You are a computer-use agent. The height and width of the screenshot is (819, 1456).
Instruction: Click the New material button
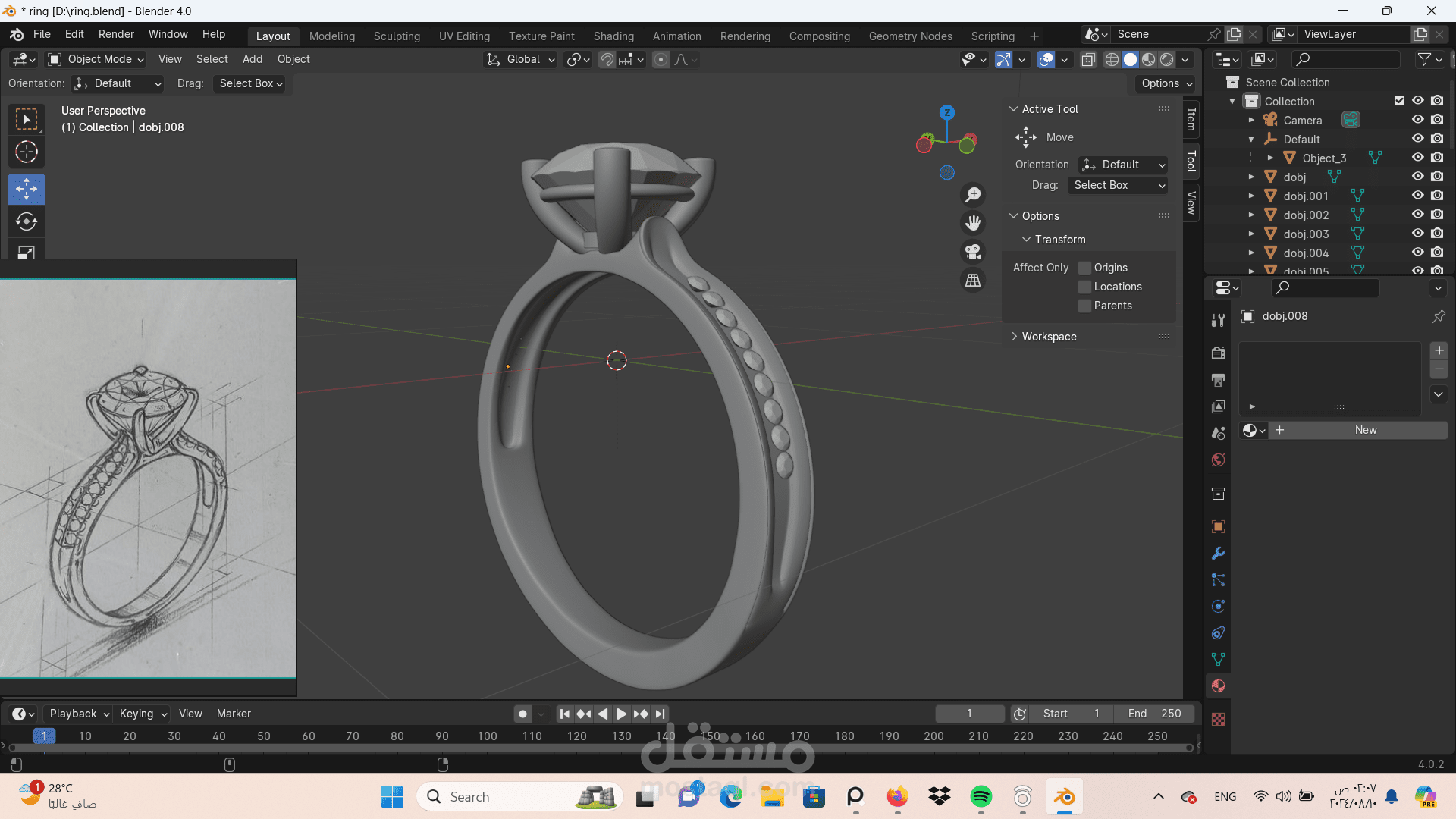point(1365,430)
